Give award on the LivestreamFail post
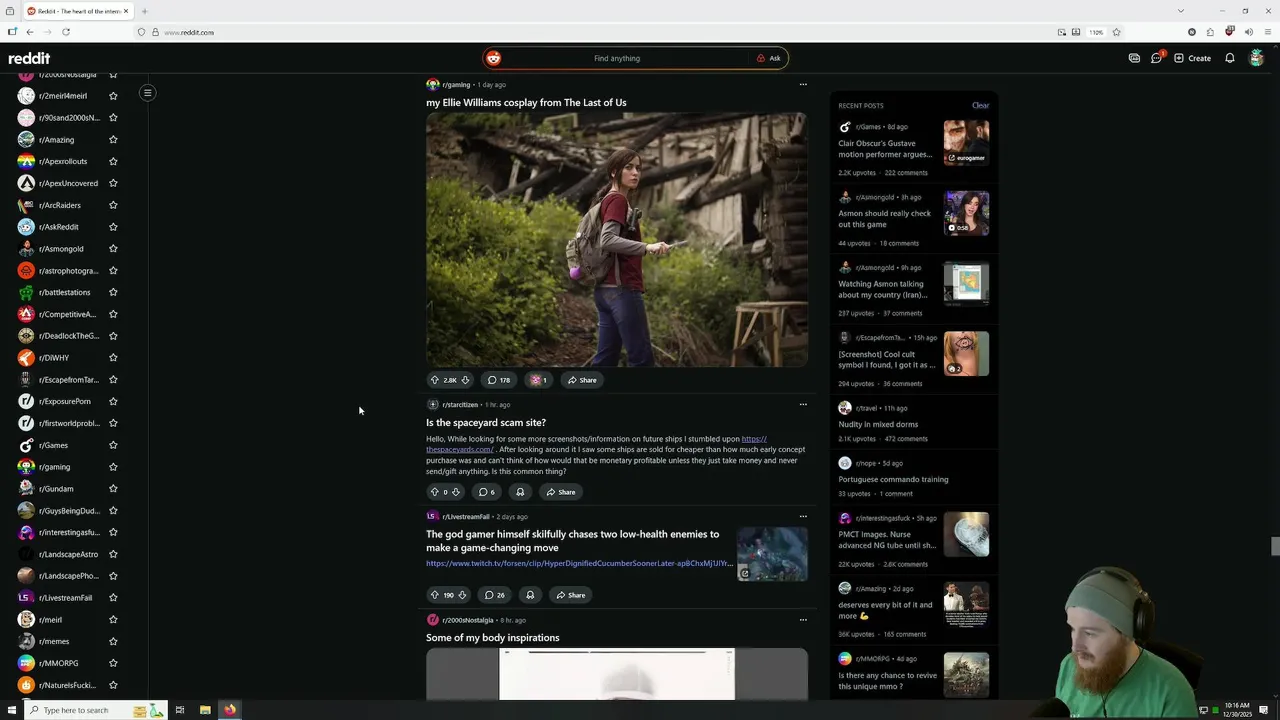 (530, 595)
